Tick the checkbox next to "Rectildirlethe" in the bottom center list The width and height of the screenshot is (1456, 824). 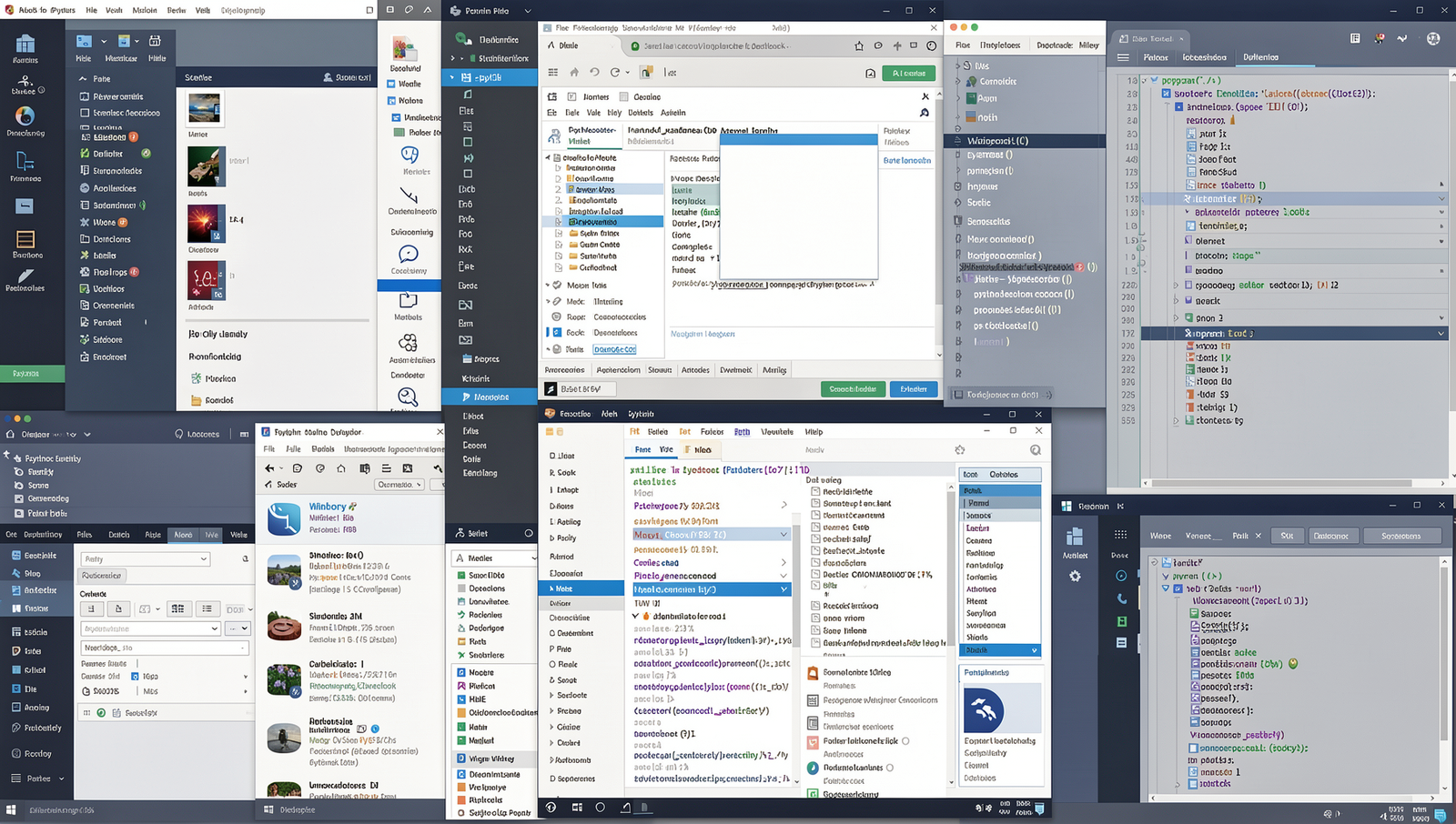pyautogui.click(x=815, y=491)
